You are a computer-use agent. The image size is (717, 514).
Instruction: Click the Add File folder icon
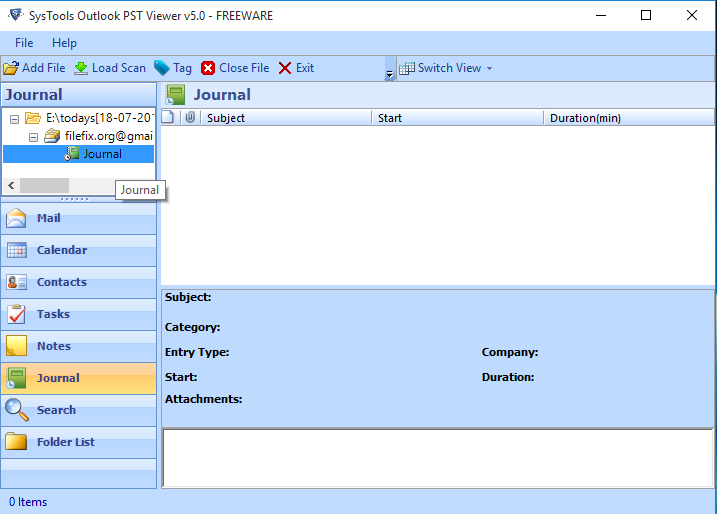click(11, 68)
